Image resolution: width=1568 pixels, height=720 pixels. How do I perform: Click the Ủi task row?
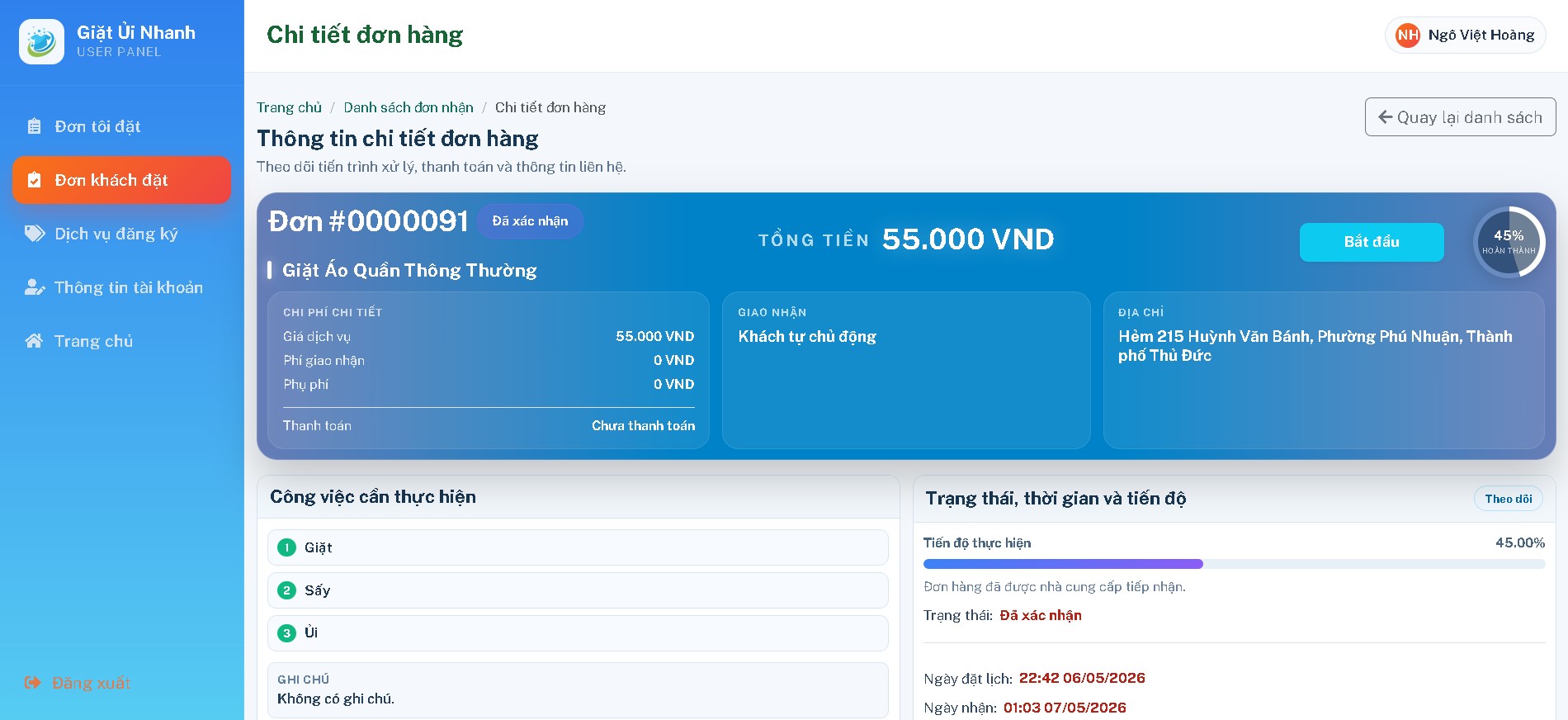point(578,633)
